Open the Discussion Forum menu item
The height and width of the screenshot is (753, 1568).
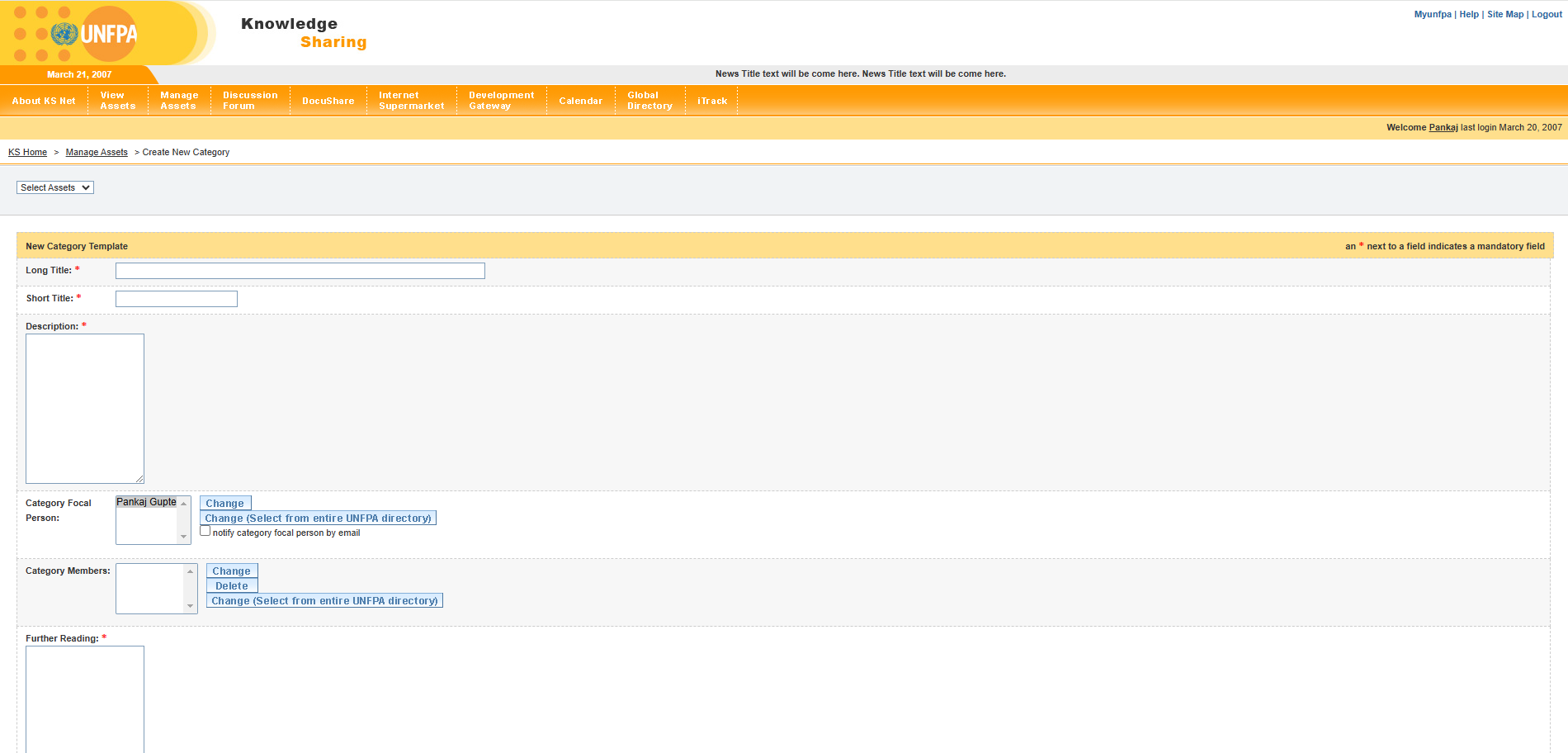[x=250, y=101]
